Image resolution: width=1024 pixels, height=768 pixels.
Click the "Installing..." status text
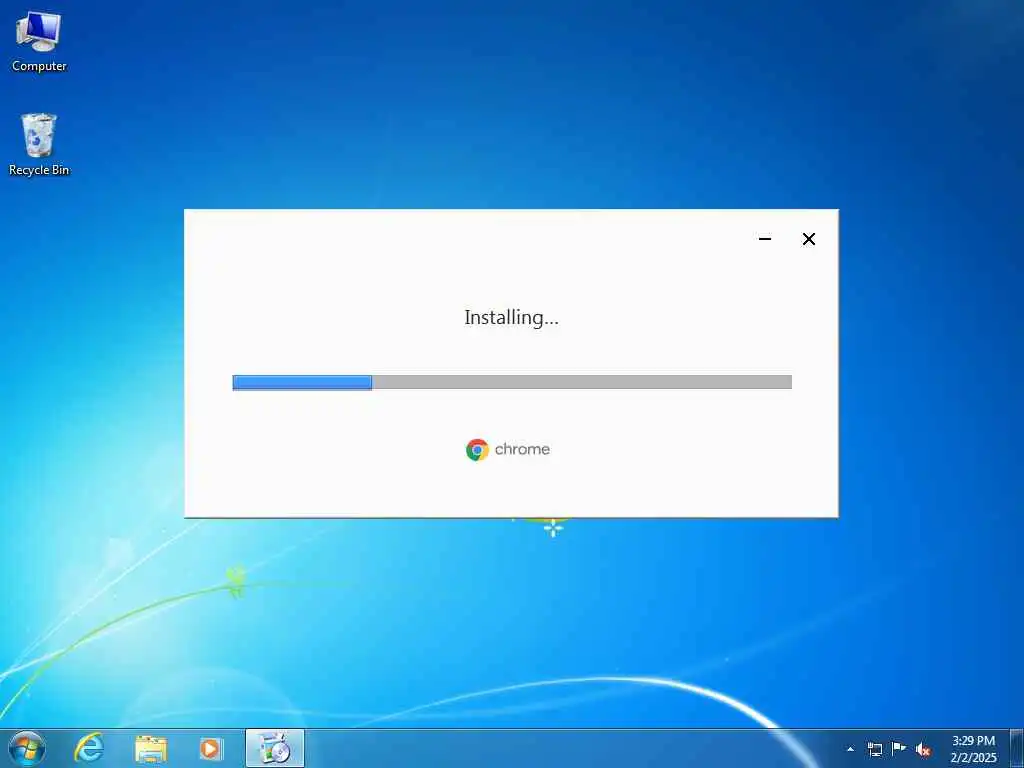[511, 318]
